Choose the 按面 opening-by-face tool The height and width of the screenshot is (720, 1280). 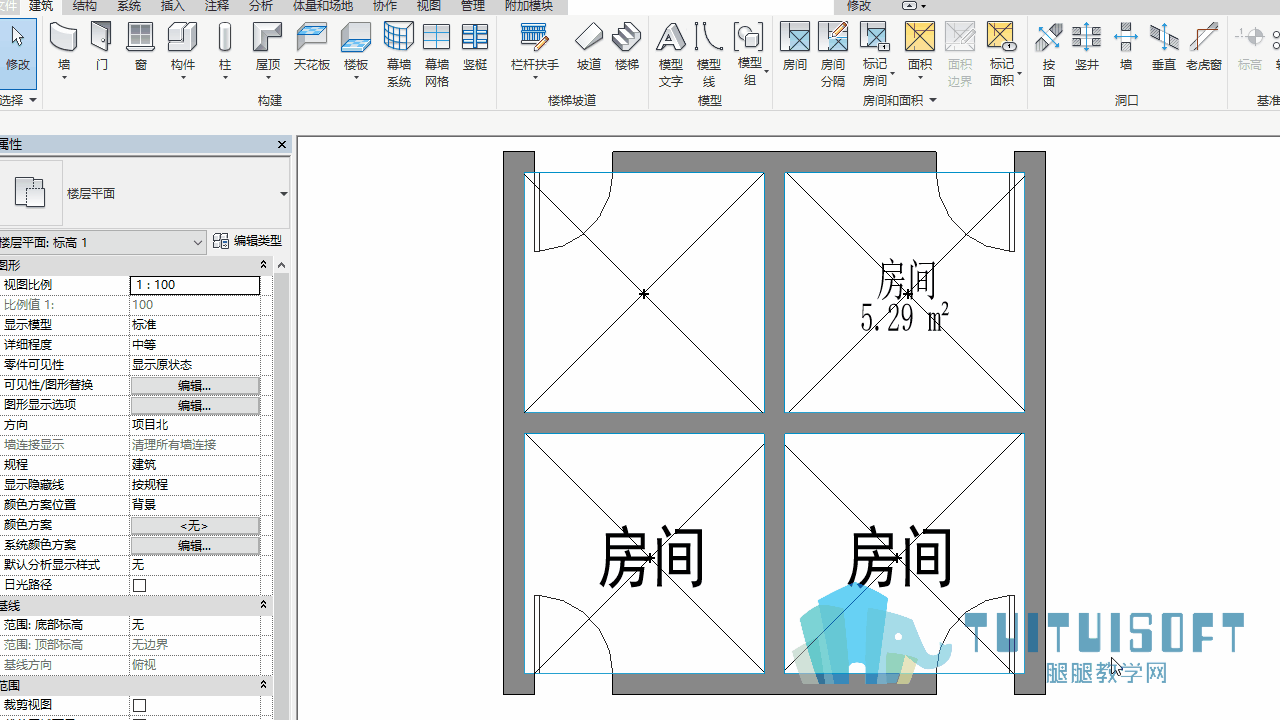point(1049,55)
